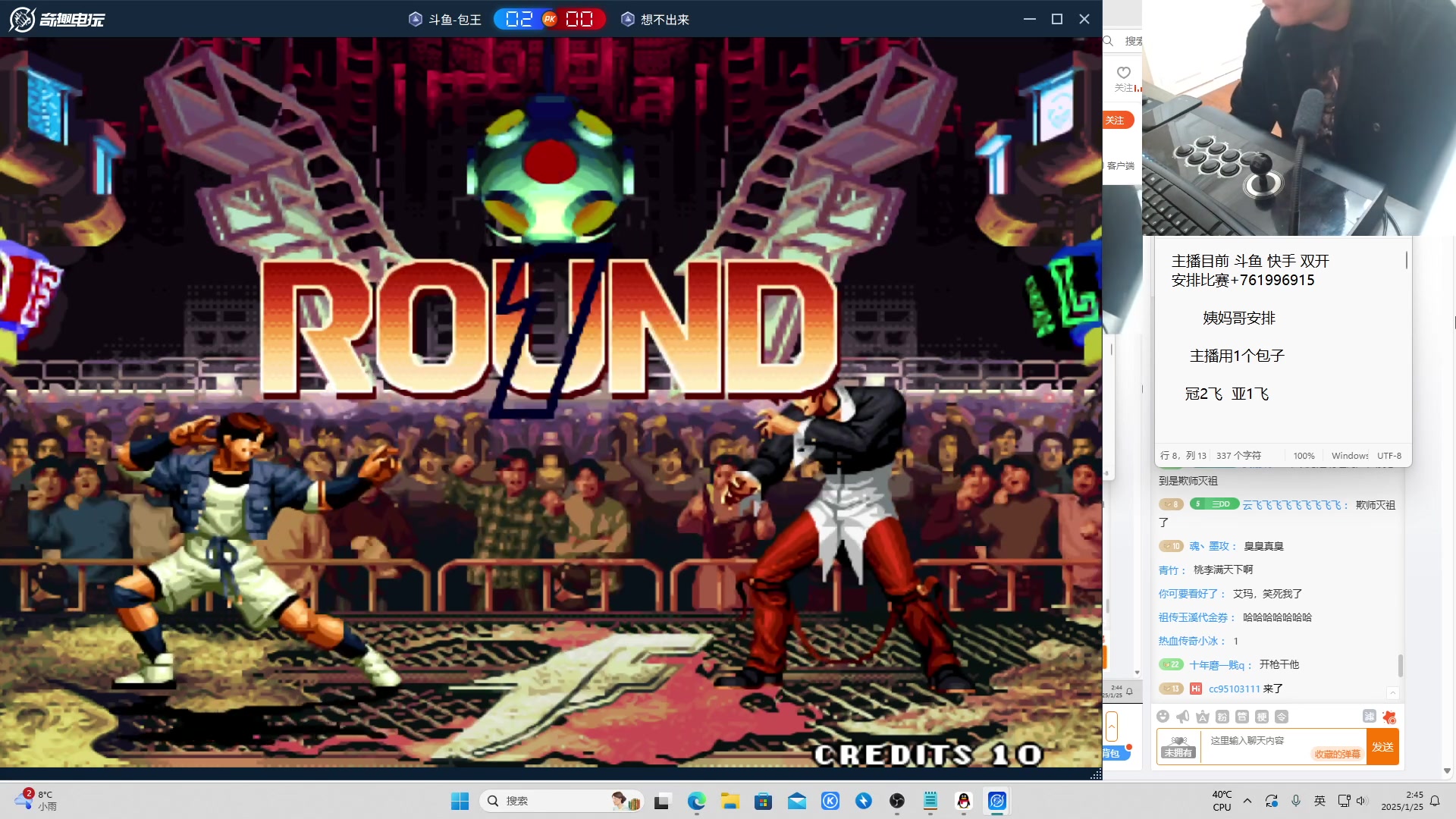Click the blue score 02 counter
Viewport: 1456px width, 819px height.
pyautogui.click(x=519, y=19)
